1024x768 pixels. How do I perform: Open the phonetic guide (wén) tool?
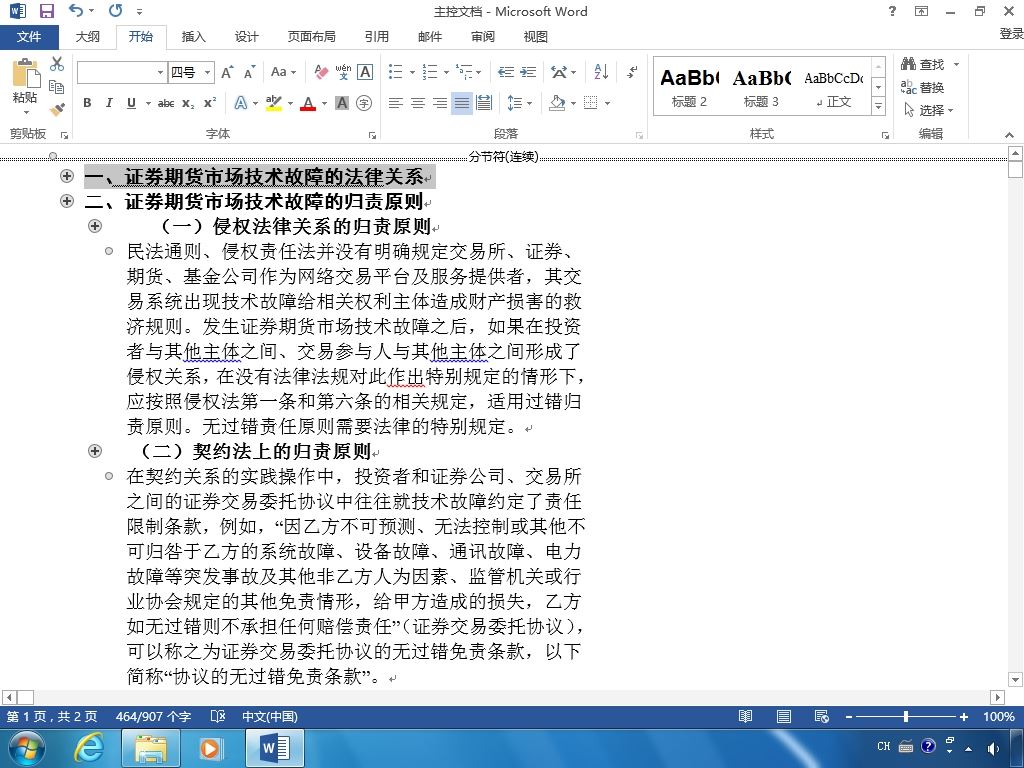click(343, 72)
